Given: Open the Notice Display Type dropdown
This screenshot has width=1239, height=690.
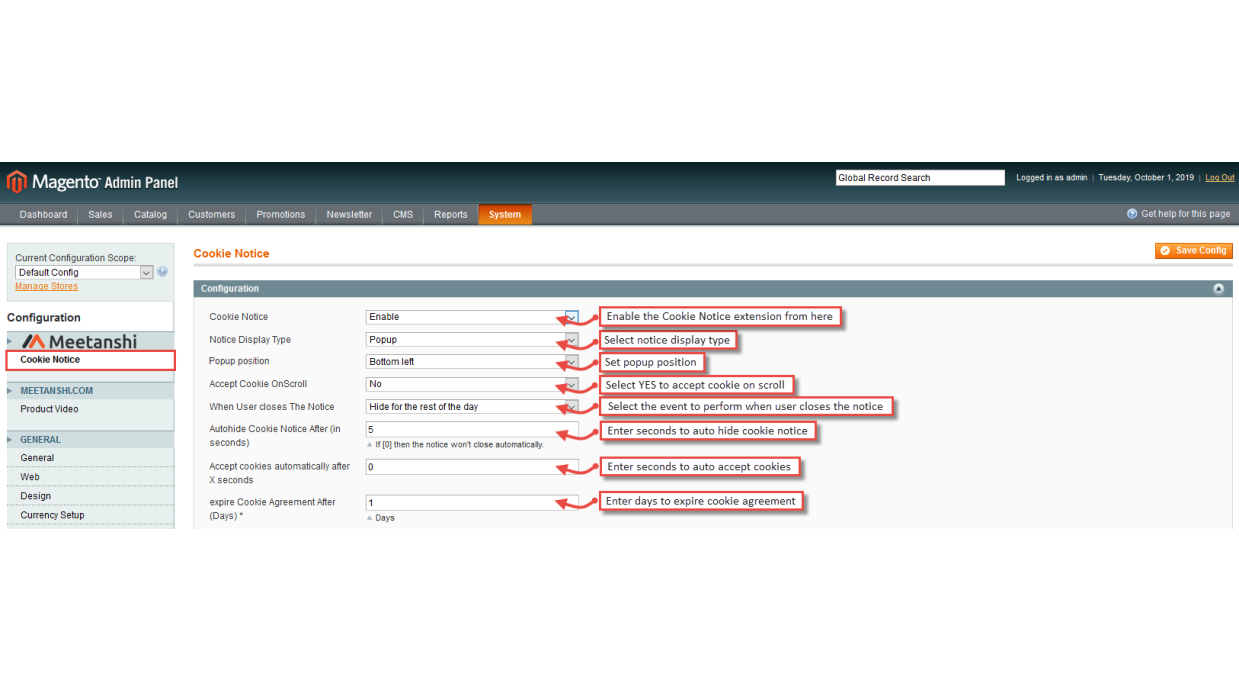Looking at the screenshot, I should (x=472, y=340).
